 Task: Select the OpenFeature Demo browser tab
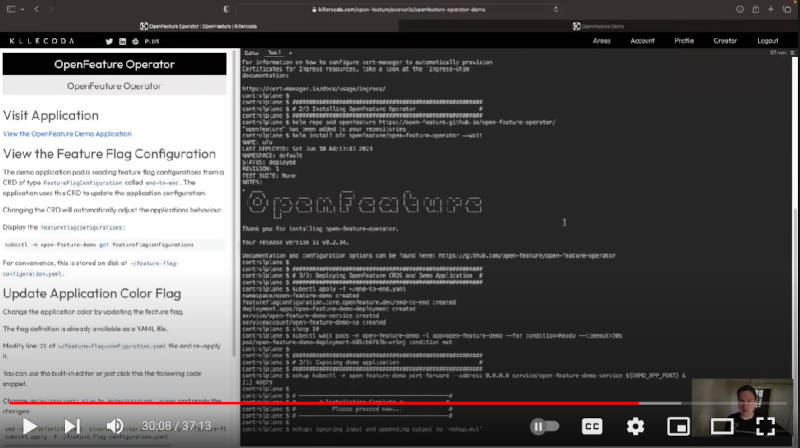click(598, 26)
